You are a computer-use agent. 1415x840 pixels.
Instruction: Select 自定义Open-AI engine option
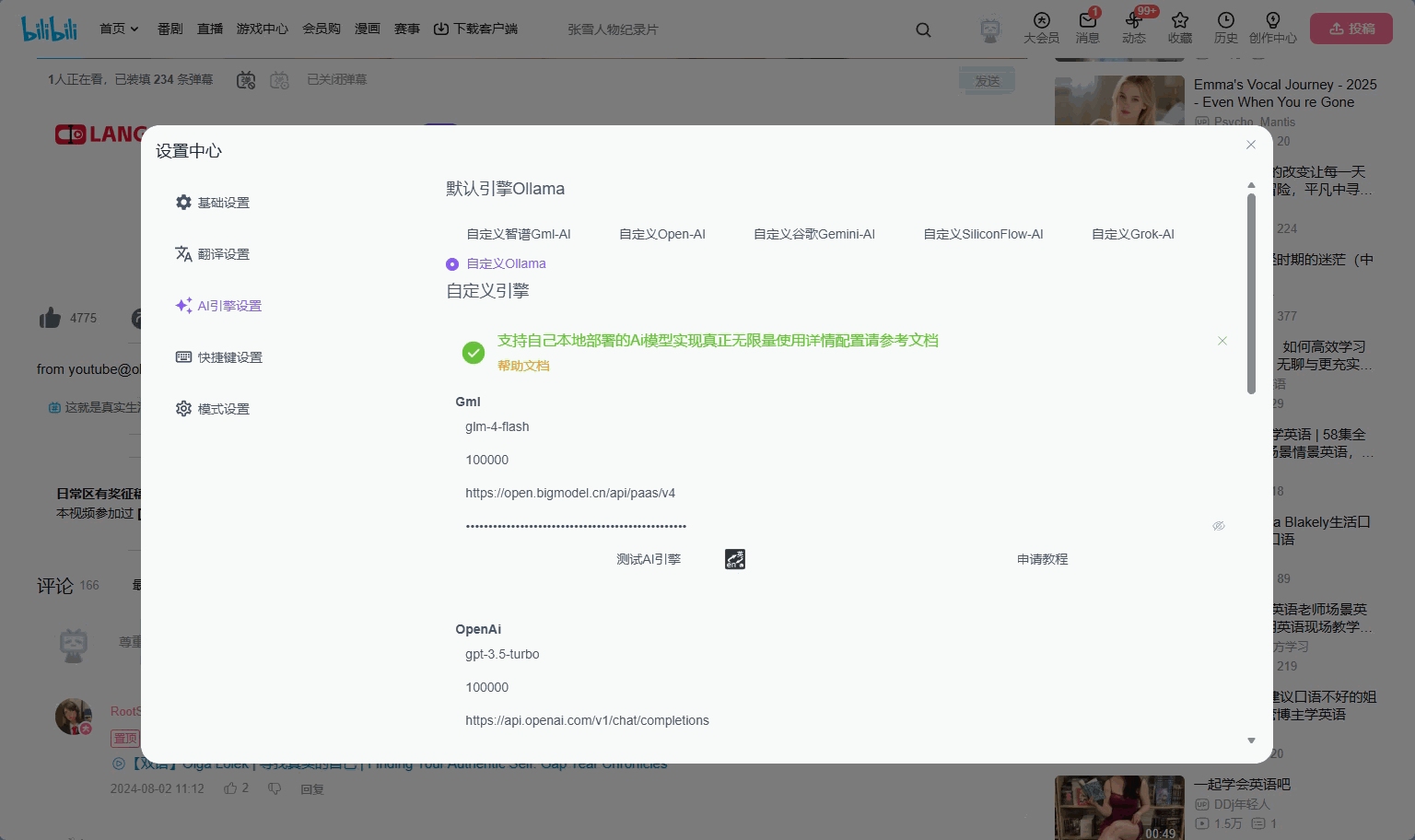(x=662, y=234)
